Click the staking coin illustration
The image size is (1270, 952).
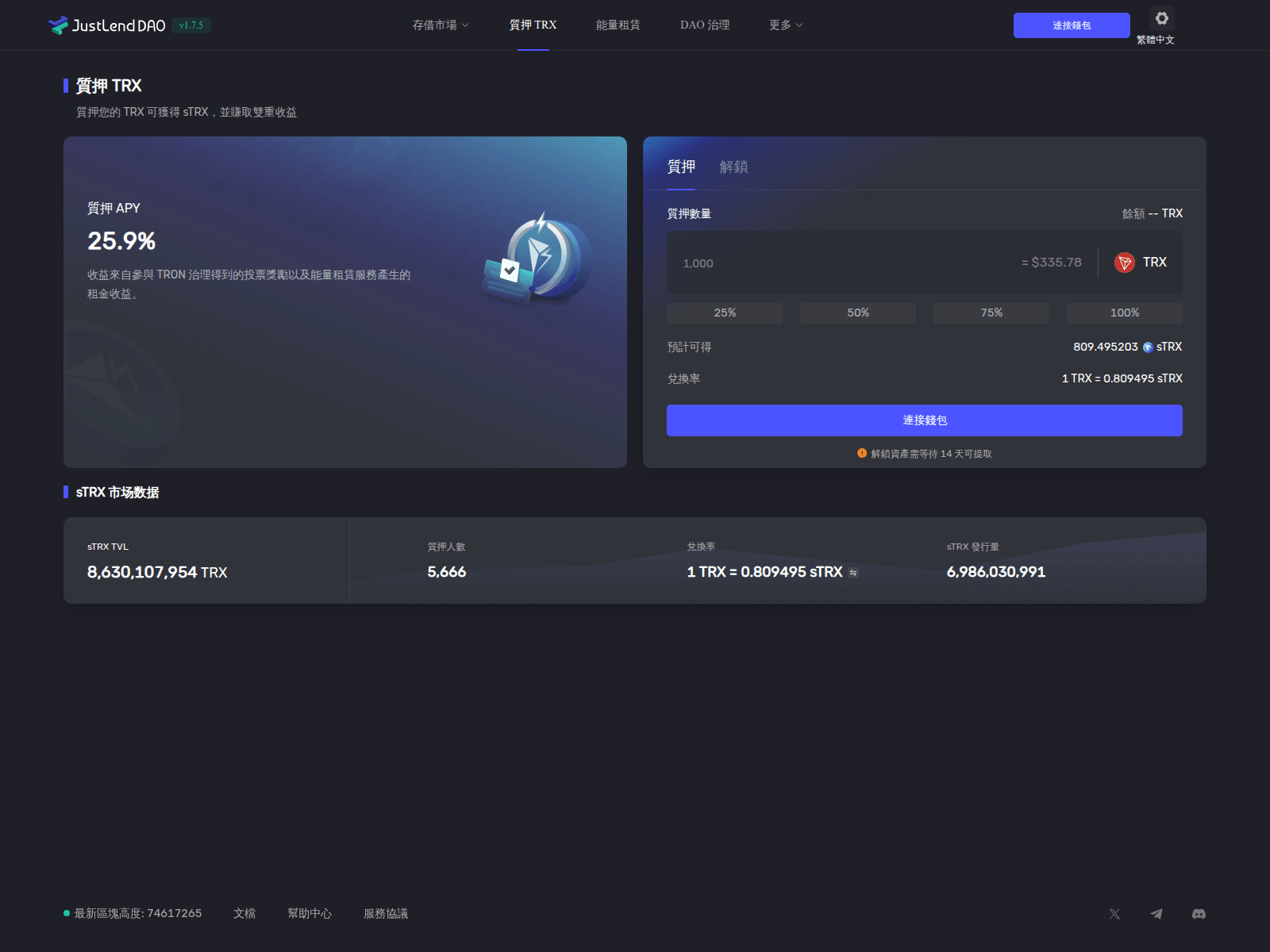[x=537, y=259]
